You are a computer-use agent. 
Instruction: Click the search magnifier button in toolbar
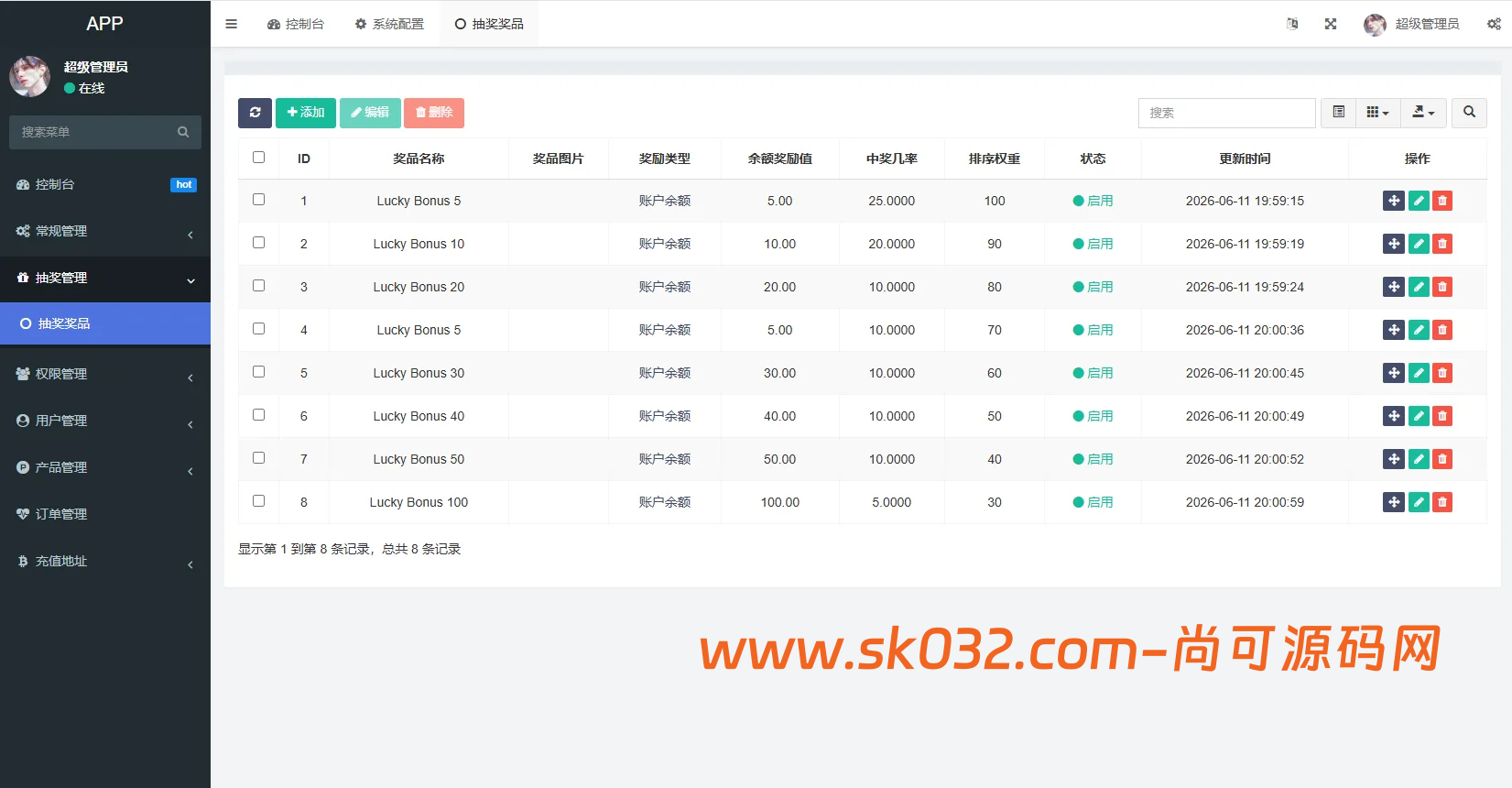pyautogui.click(x=1469, y=113)
